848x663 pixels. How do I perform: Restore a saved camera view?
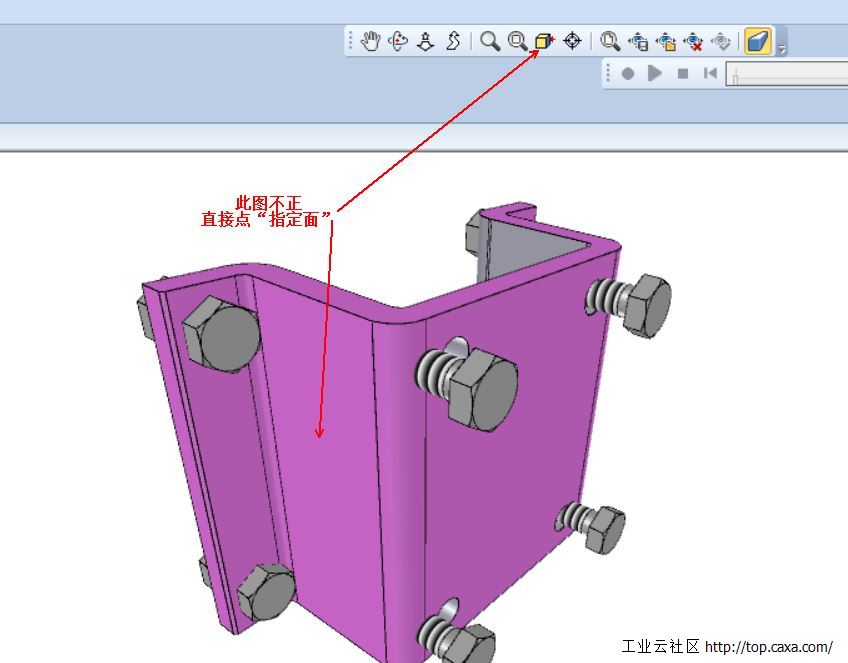[x=666, y=42]
